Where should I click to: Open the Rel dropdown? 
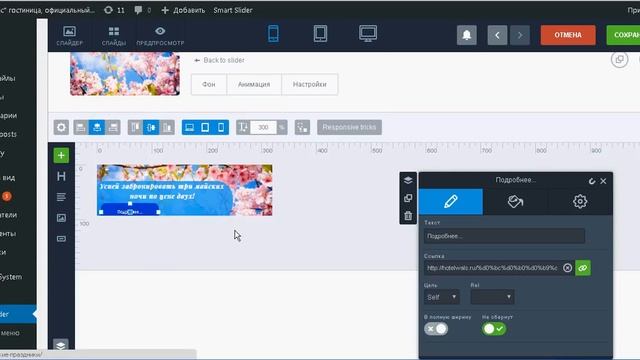tap(492, 297)
